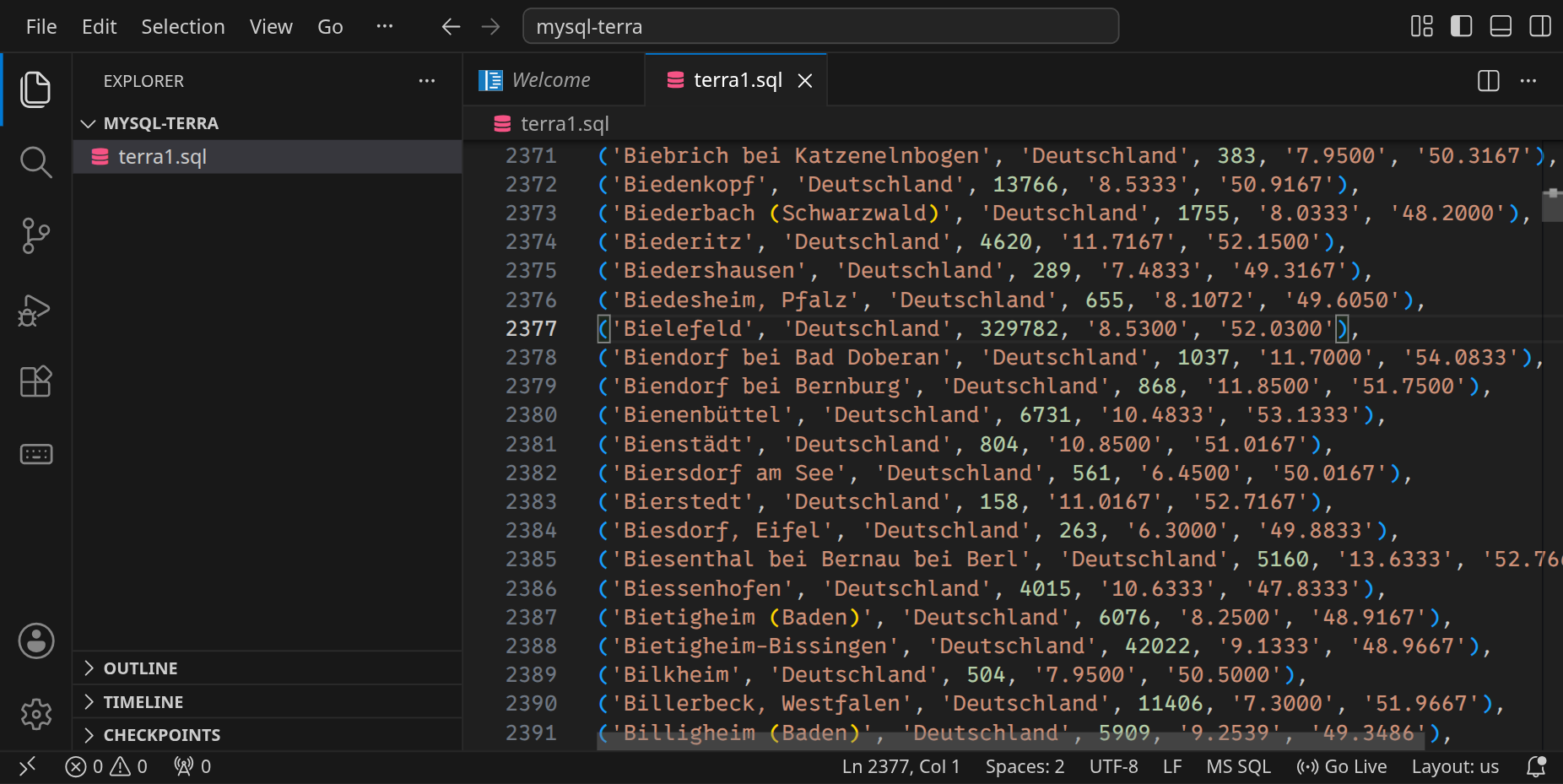Open Explorer Views and More Actions
The width and height of the screenshot is (1563, 784).
(x=427, y=81)
